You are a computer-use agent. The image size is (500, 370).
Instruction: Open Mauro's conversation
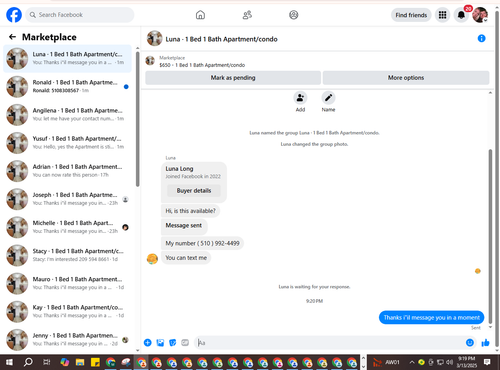pyautogui.click(x=67, y=284)
